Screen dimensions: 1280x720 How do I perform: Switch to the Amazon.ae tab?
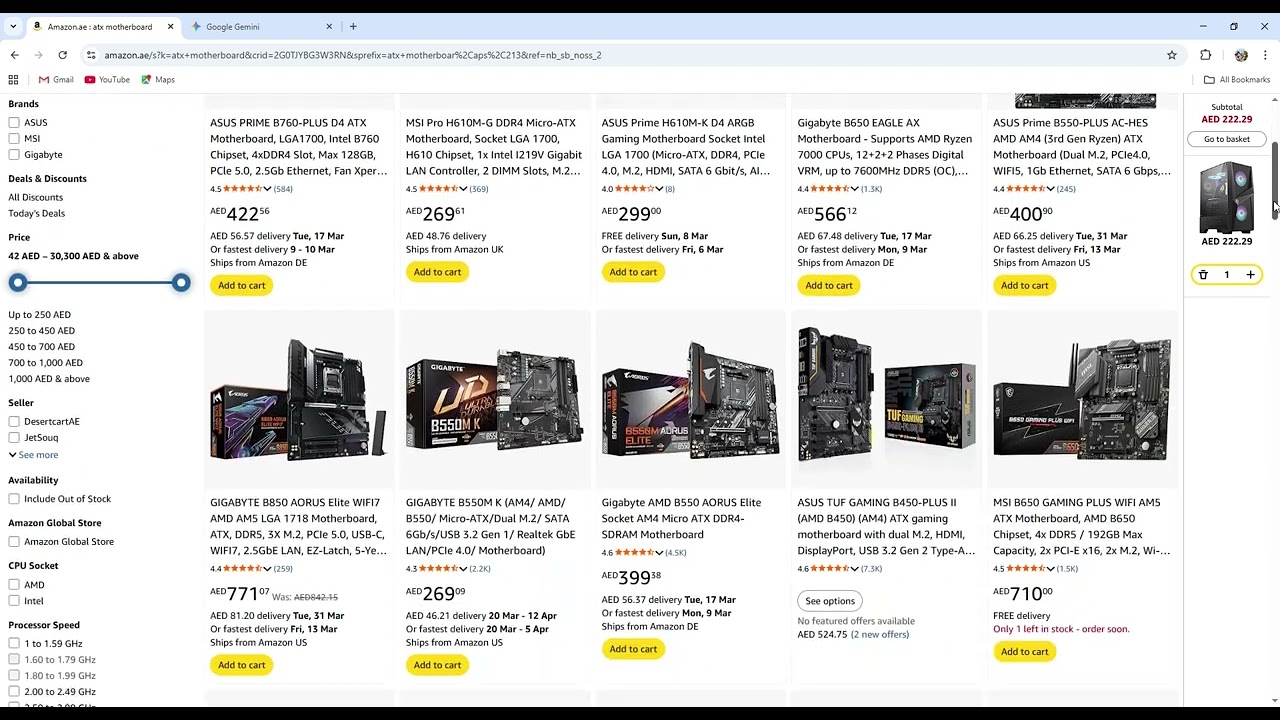click(100, 27)
